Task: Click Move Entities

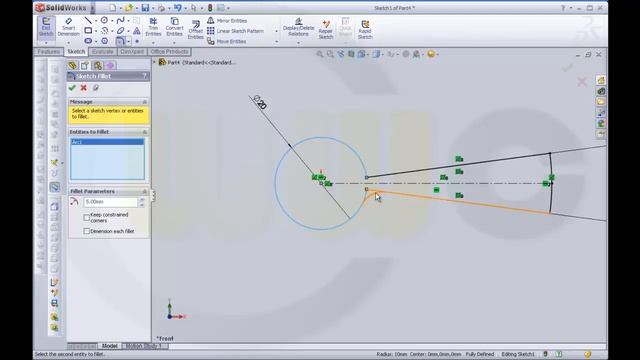Action: (226, 41)
